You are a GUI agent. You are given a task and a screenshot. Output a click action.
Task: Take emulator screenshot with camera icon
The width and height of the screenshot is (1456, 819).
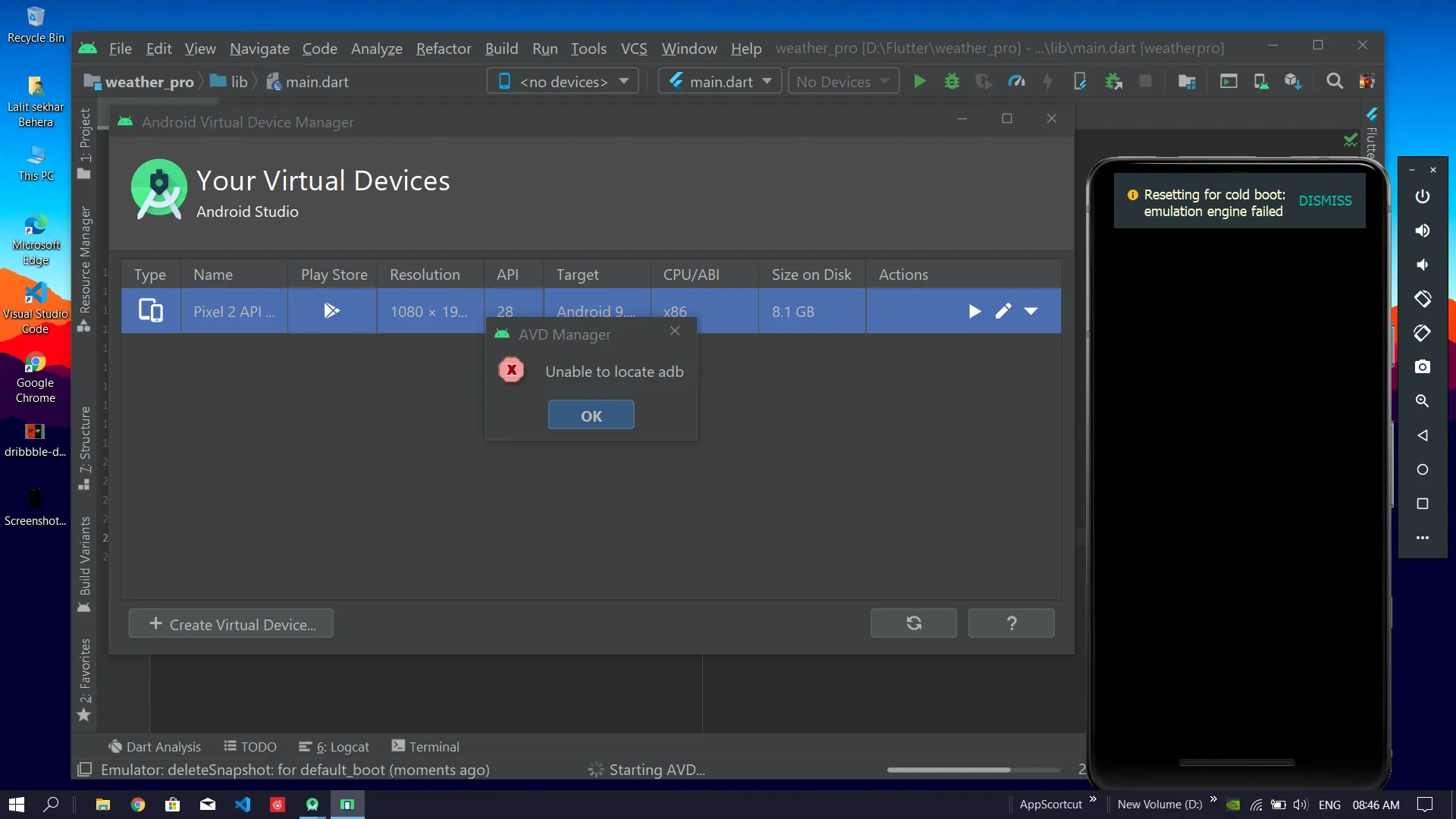click(x=1423, y=367)
